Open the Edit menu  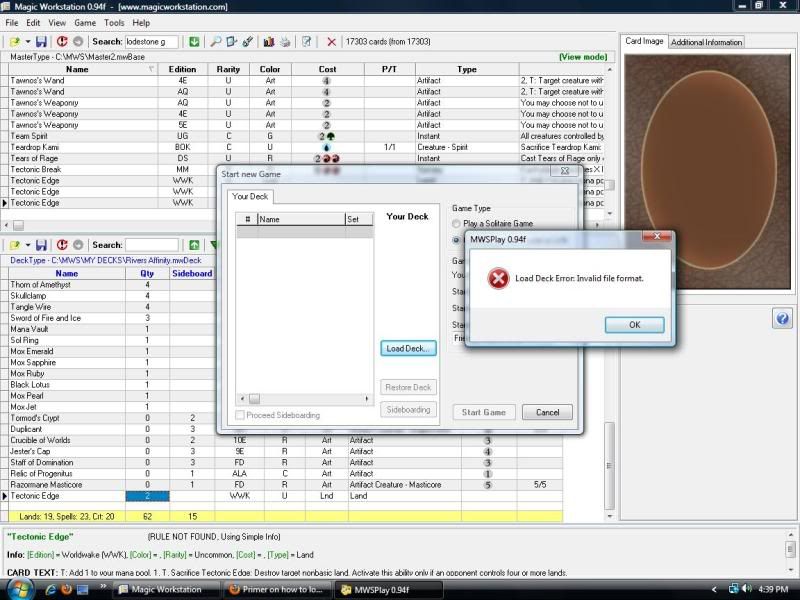click(x=33, y=23)
